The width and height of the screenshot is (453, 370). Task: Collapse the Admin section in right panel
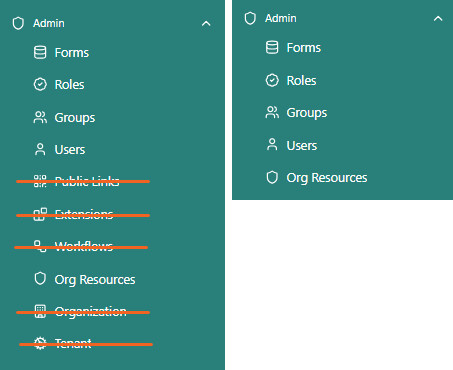click(438, 19)
